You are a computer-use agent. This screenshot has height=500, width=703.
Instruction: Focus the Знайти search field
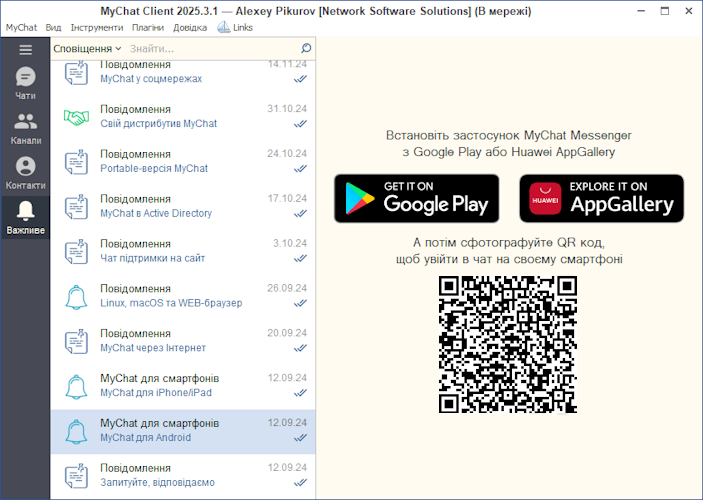[x=213, y=48]
